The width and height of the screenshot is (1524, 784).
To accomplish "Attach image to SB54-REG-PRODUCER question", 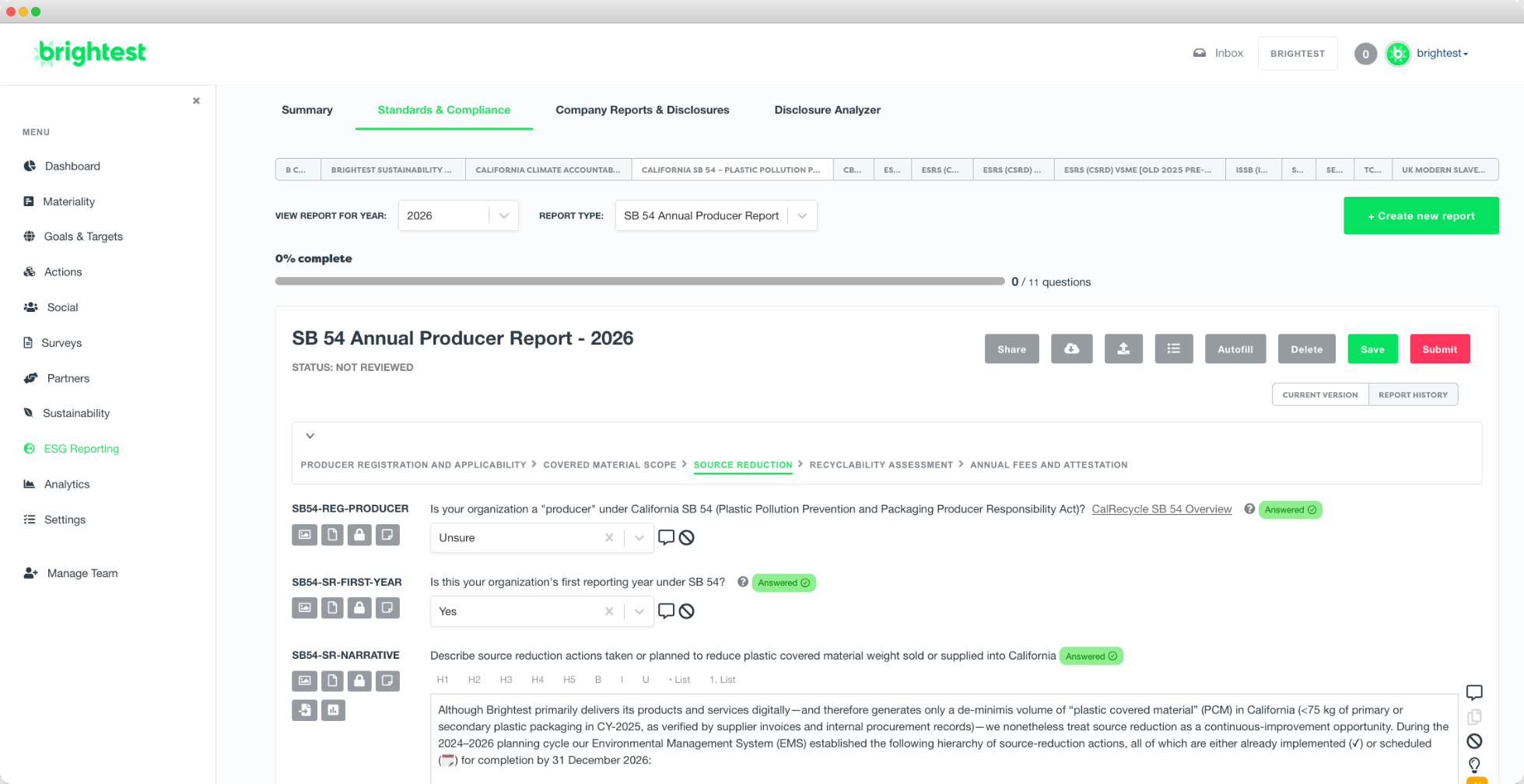I will point(304,535).
